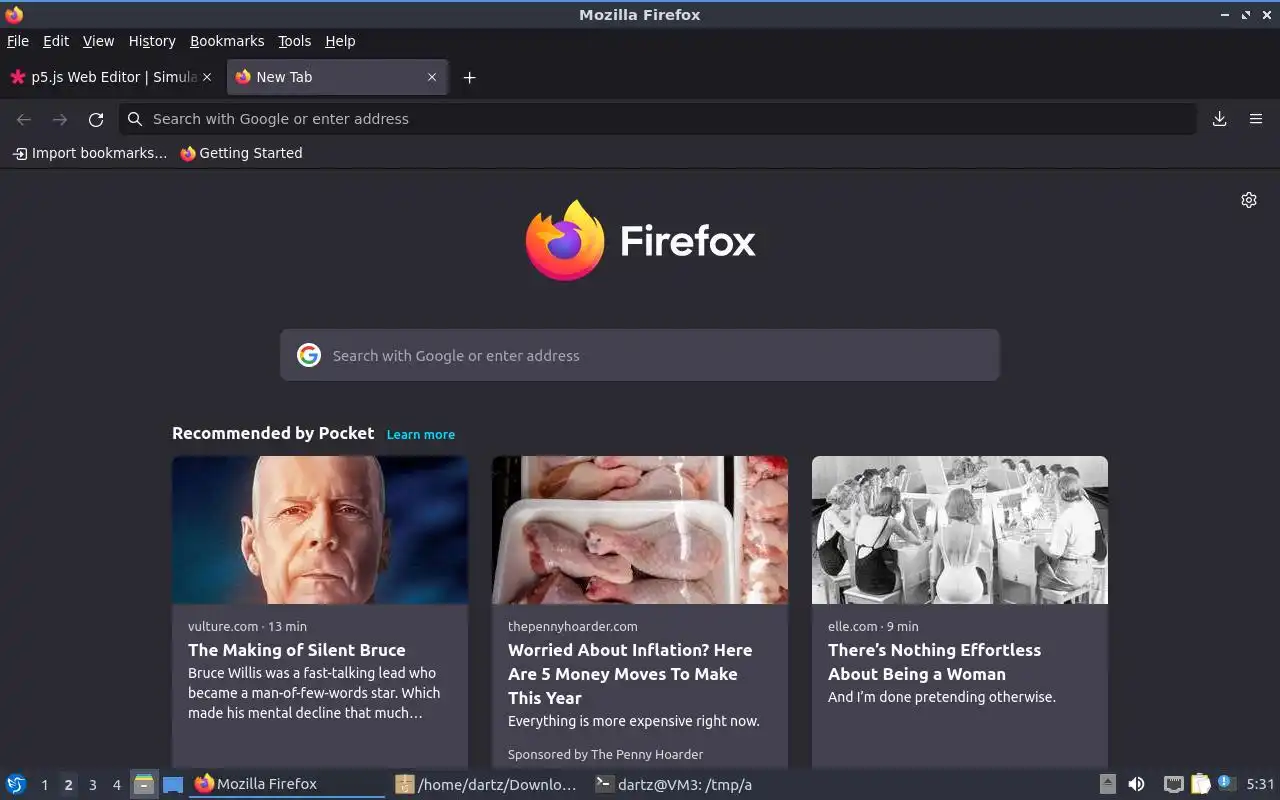Focus the top address bar

point(658,119)
